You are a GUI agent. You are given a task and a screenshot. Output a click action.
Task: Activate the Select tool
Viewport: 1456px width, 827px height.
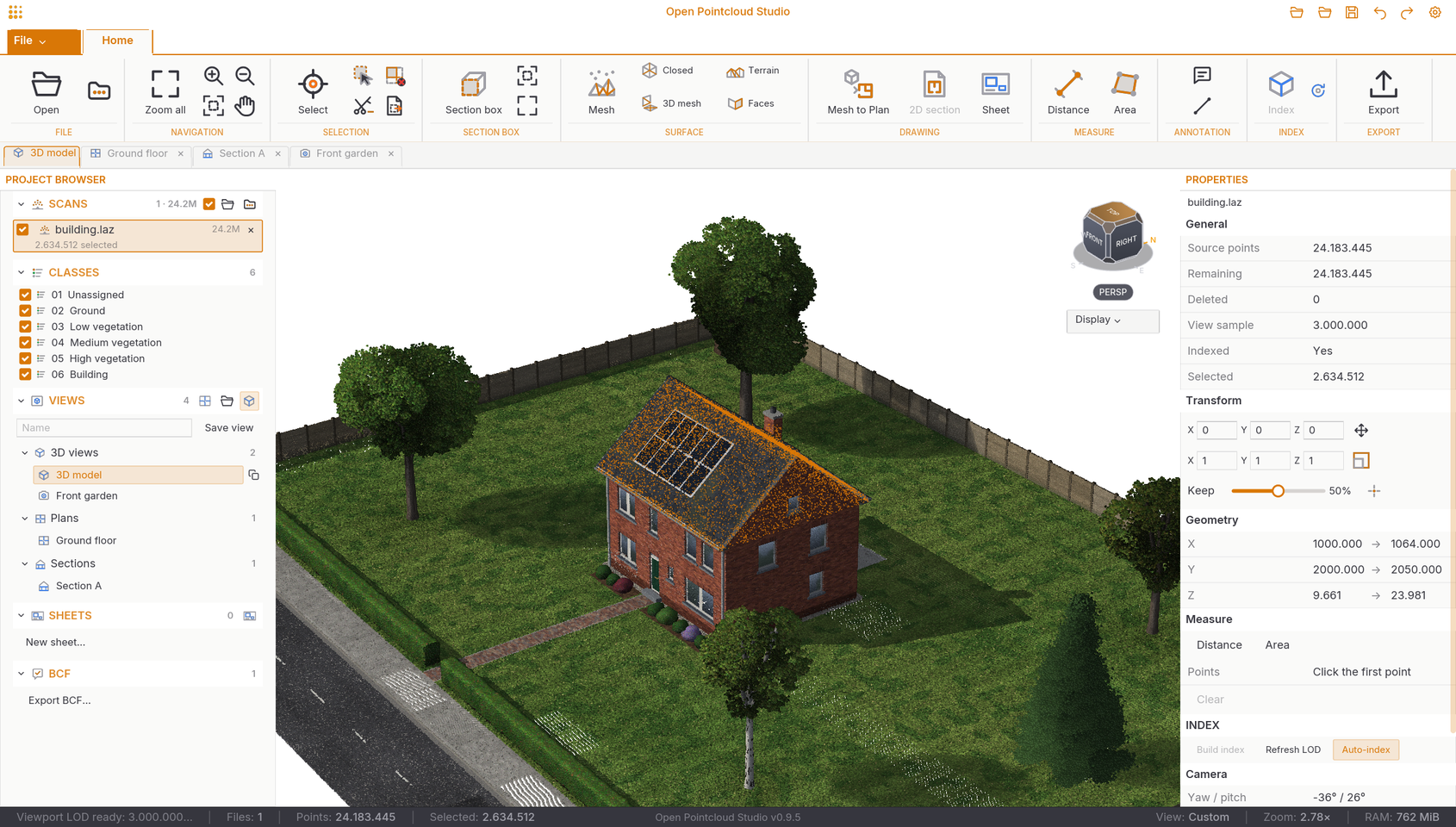click(x=313, y=92)
